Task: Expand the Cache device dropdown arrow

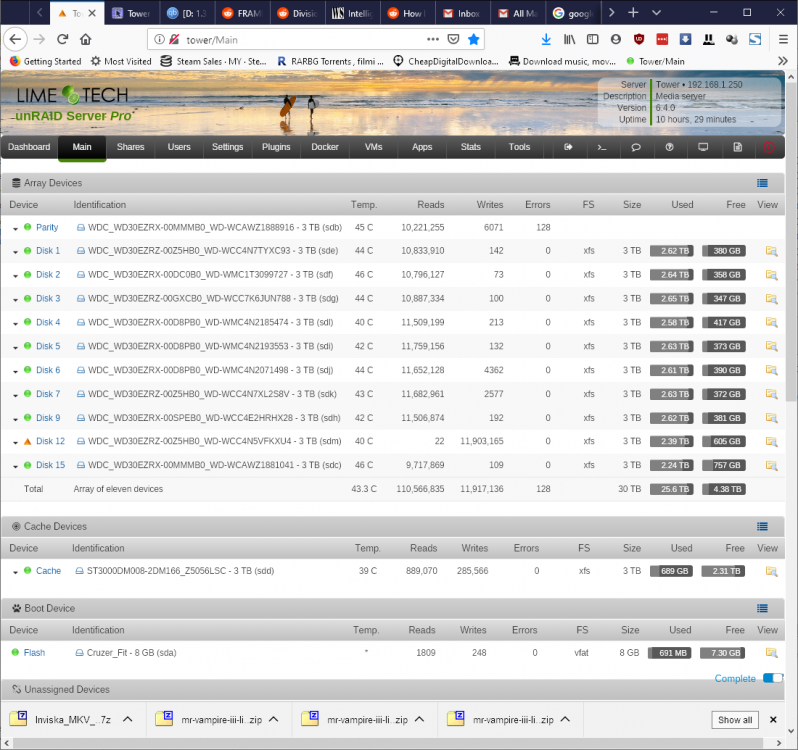Action: coord(15,573)
